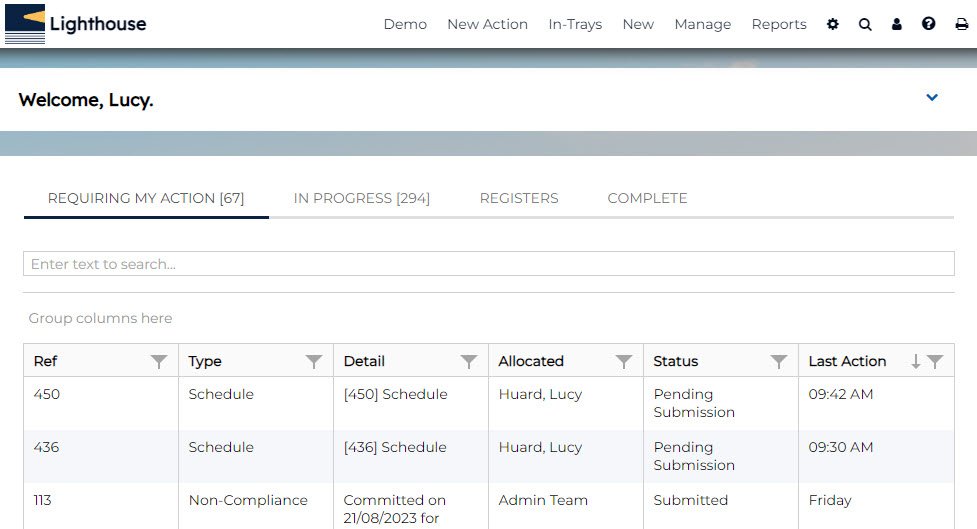Image resolution: width=977 pixels, height=529 pixels.
Task: Open settings via the gear icon
Action: 833,24
